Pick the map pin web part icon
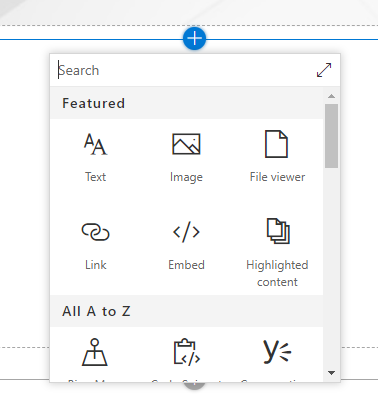 click(95, 352)
